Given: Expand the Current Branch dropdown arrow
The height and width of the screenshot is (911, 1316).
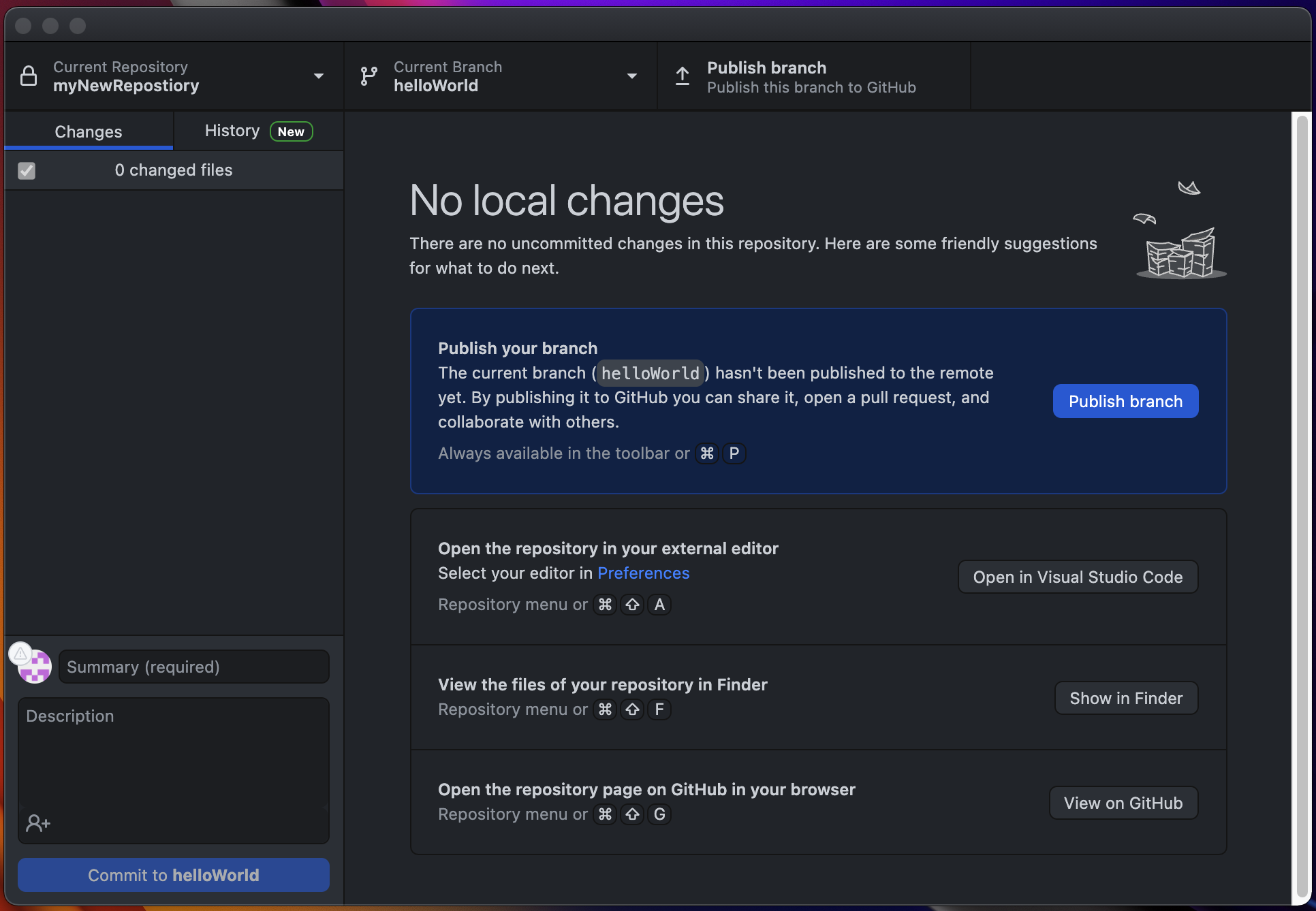Looking at the screenshot, I should pos(631,76).
